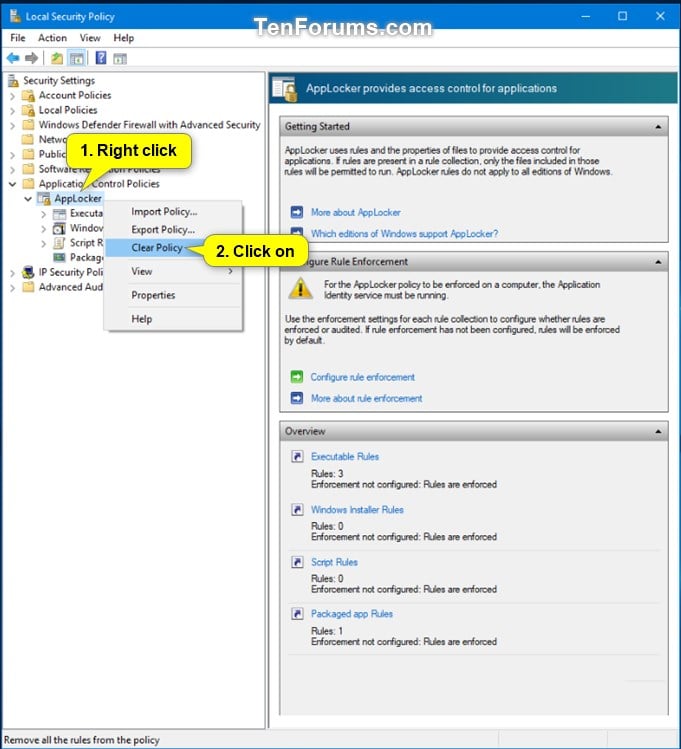Expand the Script Rules tree node
681x749 pixels.
point(43,244)
